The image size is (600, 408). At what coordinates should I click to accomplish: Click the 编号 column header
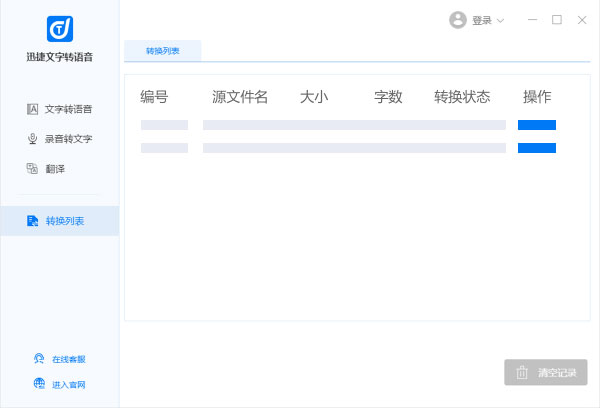tap(154, 97)
